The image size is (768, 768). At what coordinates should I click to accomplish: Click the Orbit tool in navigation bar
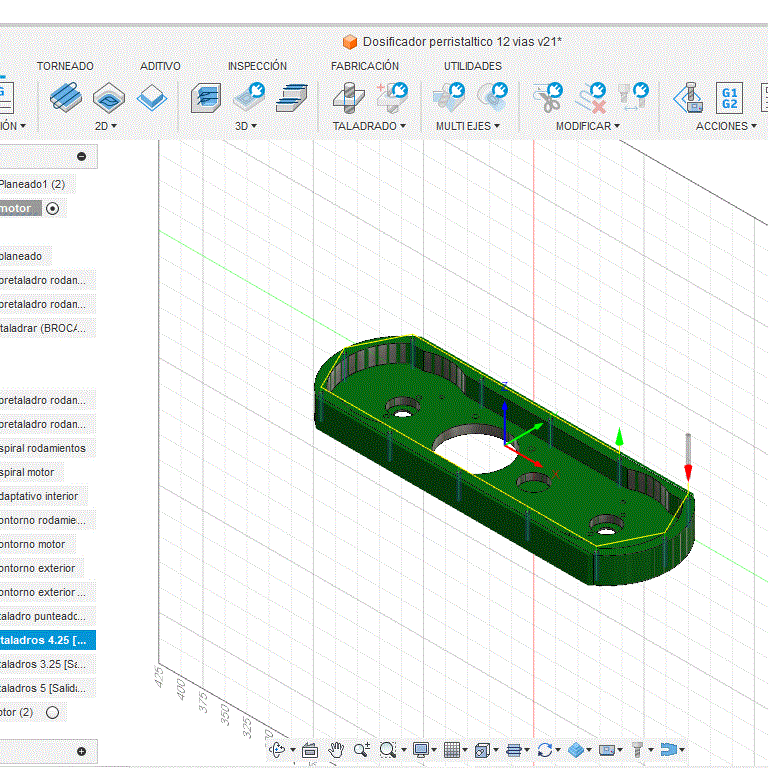277,749
